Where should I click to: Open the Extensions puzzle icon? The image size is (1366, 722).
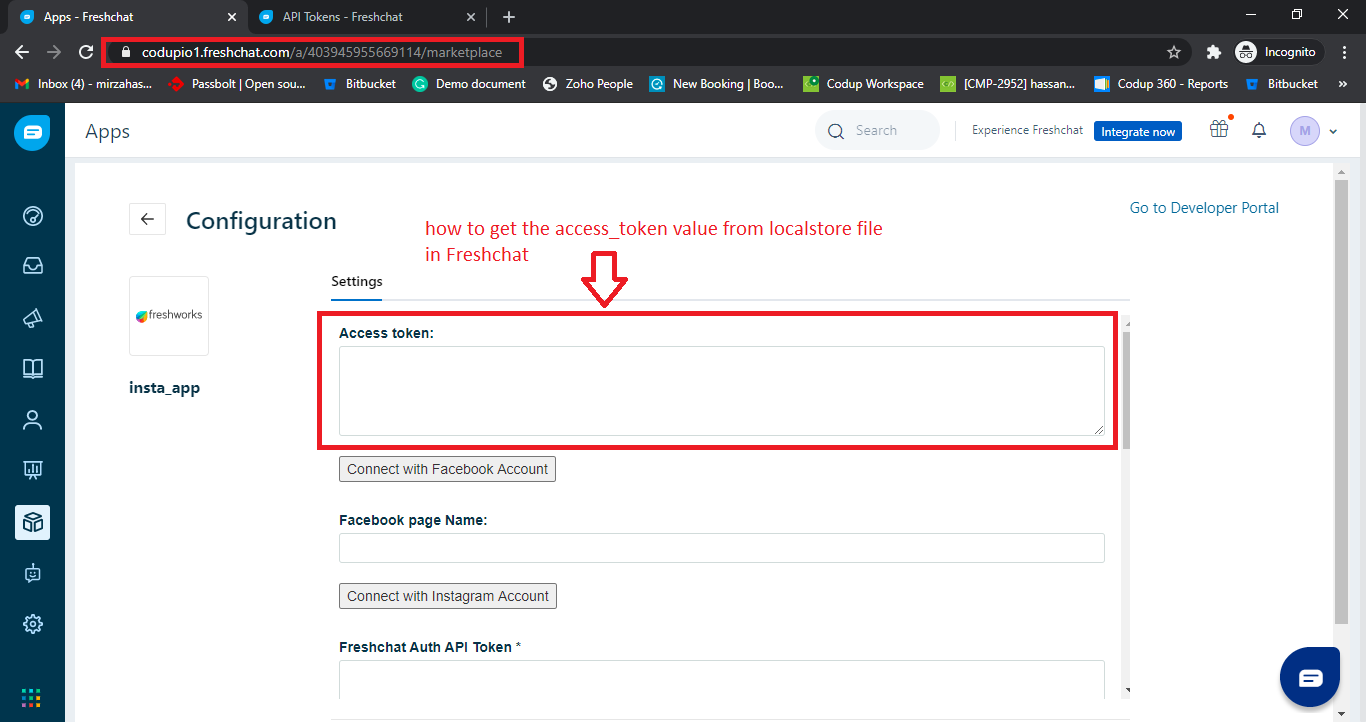pyautogui.click(x=1214, y=52)
